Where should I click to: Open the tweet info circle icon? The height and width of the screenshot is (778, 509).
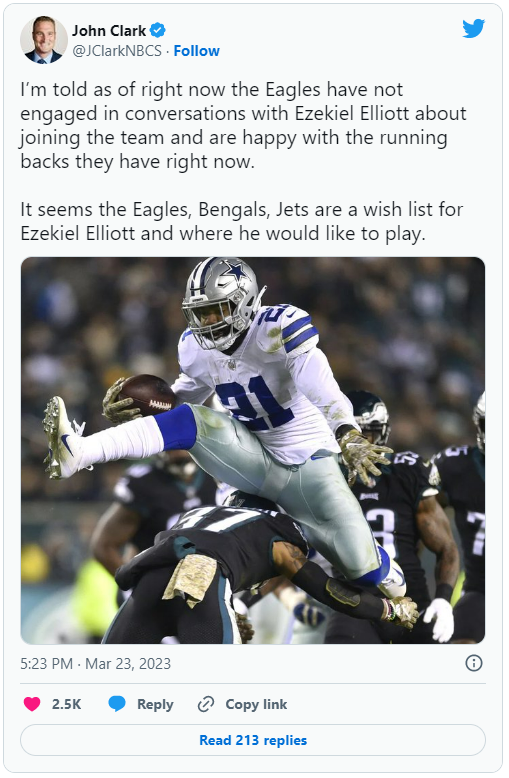tap(474, 663)
